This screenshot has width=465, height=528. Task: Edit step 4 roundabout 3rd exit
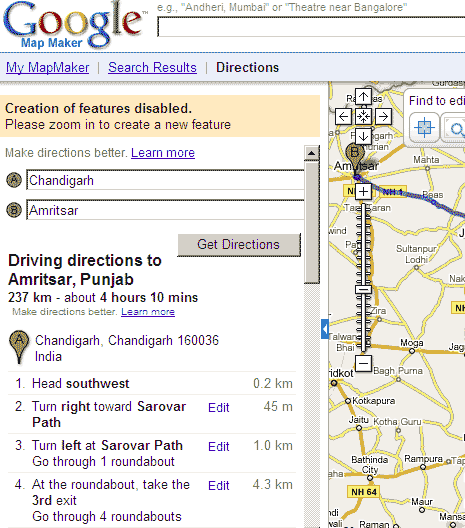219,486
